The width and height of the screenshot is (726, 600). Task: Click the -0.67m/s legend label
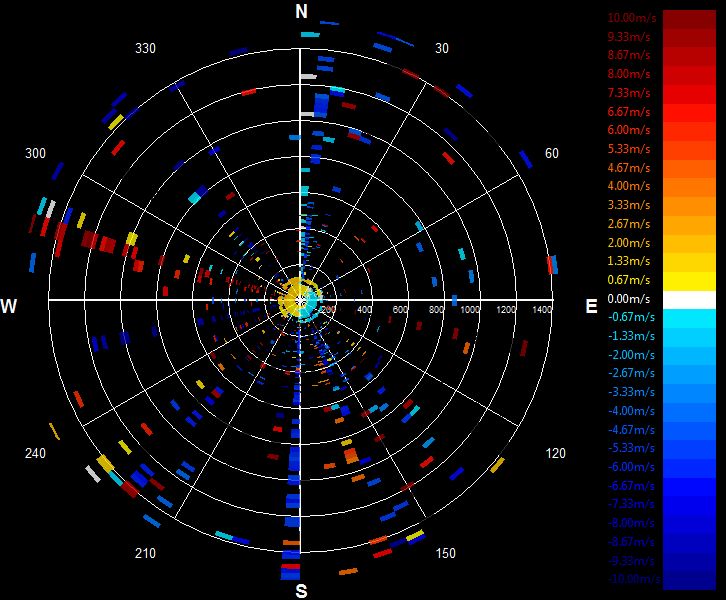pos(631,317)
